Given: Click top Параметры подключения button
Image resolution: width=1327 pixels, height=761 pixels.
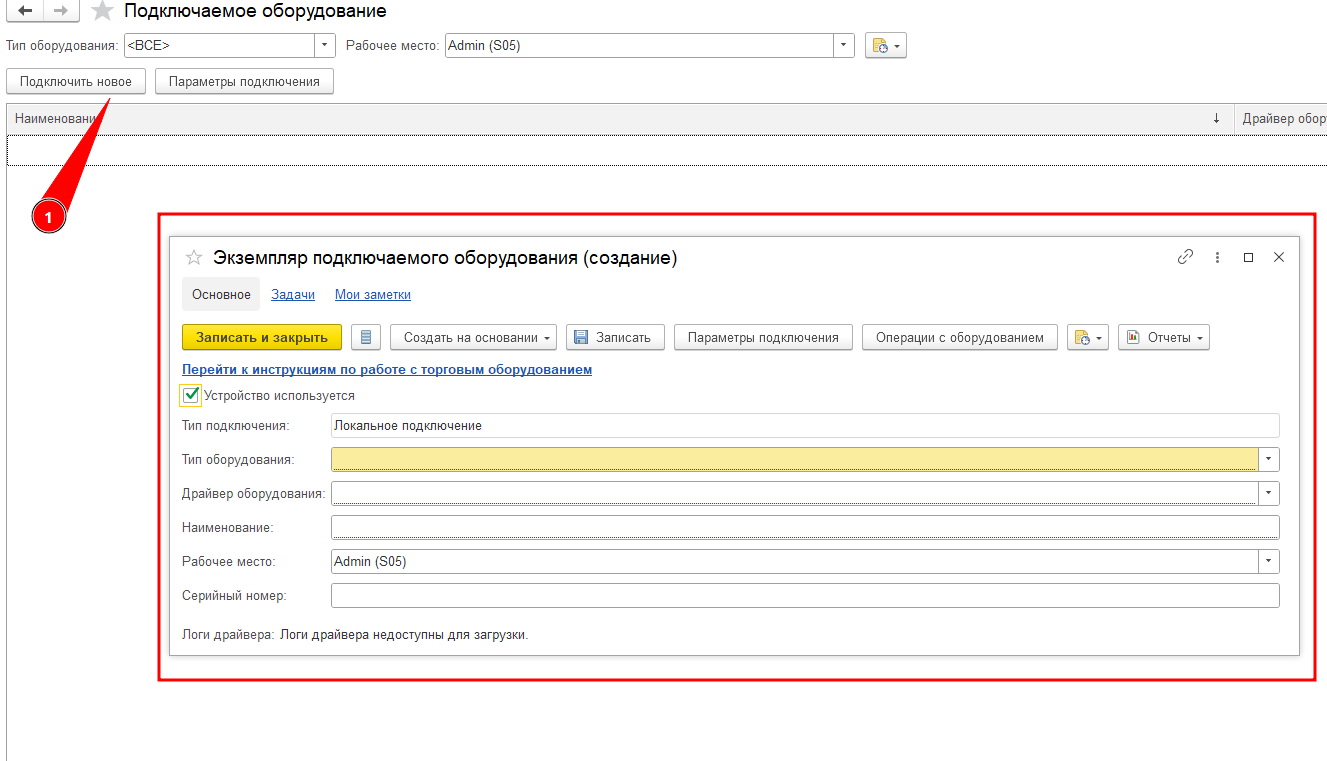Looking at the screenshot, I should 244,81.
